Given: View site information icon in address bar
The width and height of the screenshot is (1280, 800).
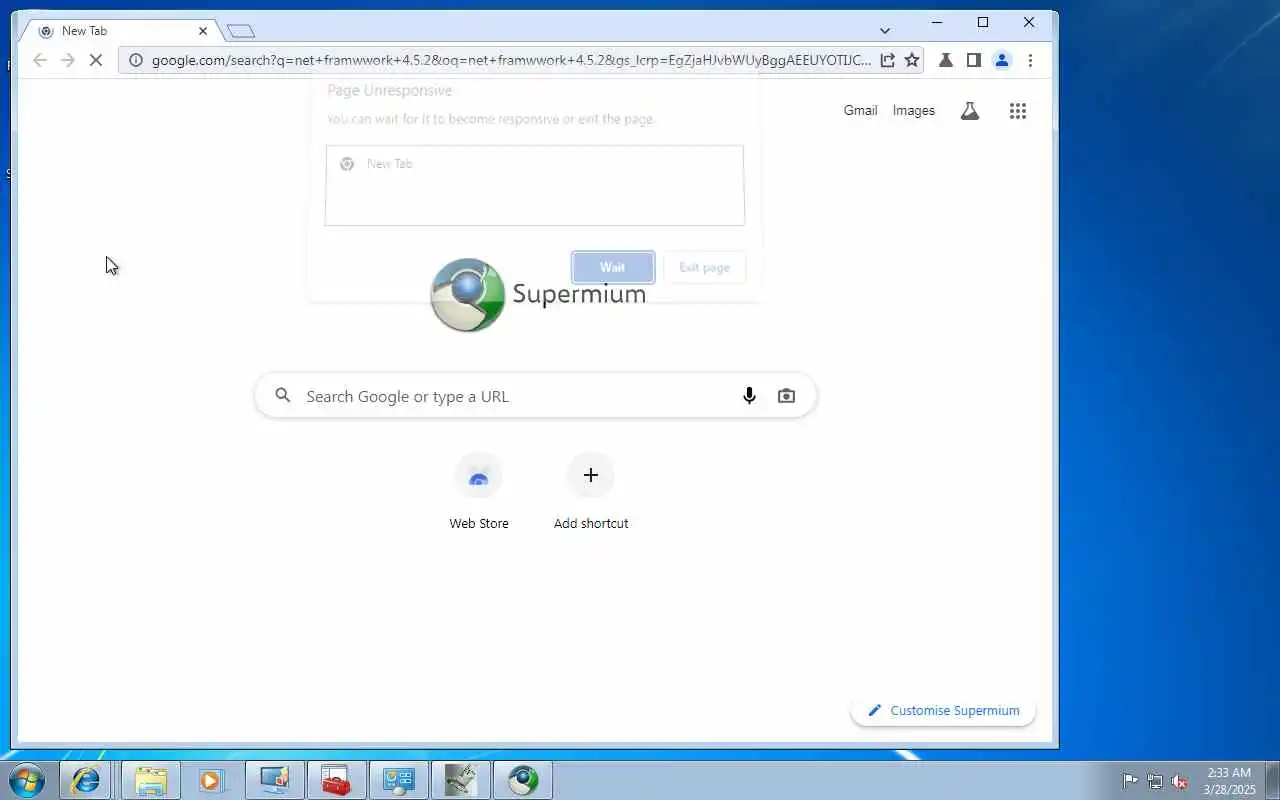Looking at the screenshot, I should tap(136, 60).
